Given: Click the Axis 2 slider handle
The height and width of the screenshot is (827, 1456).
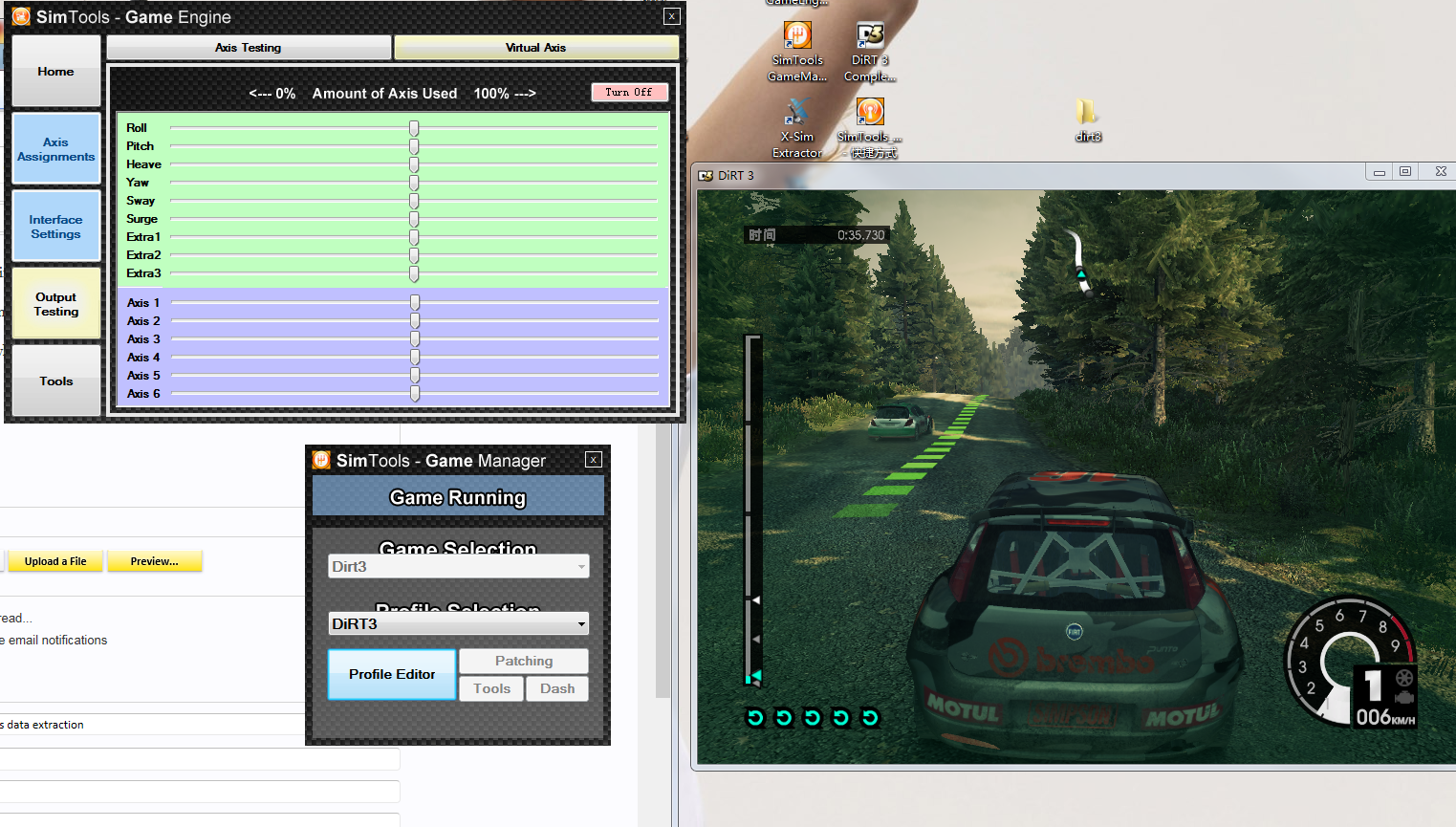Looking at the screenshot, I should (415, 321).
